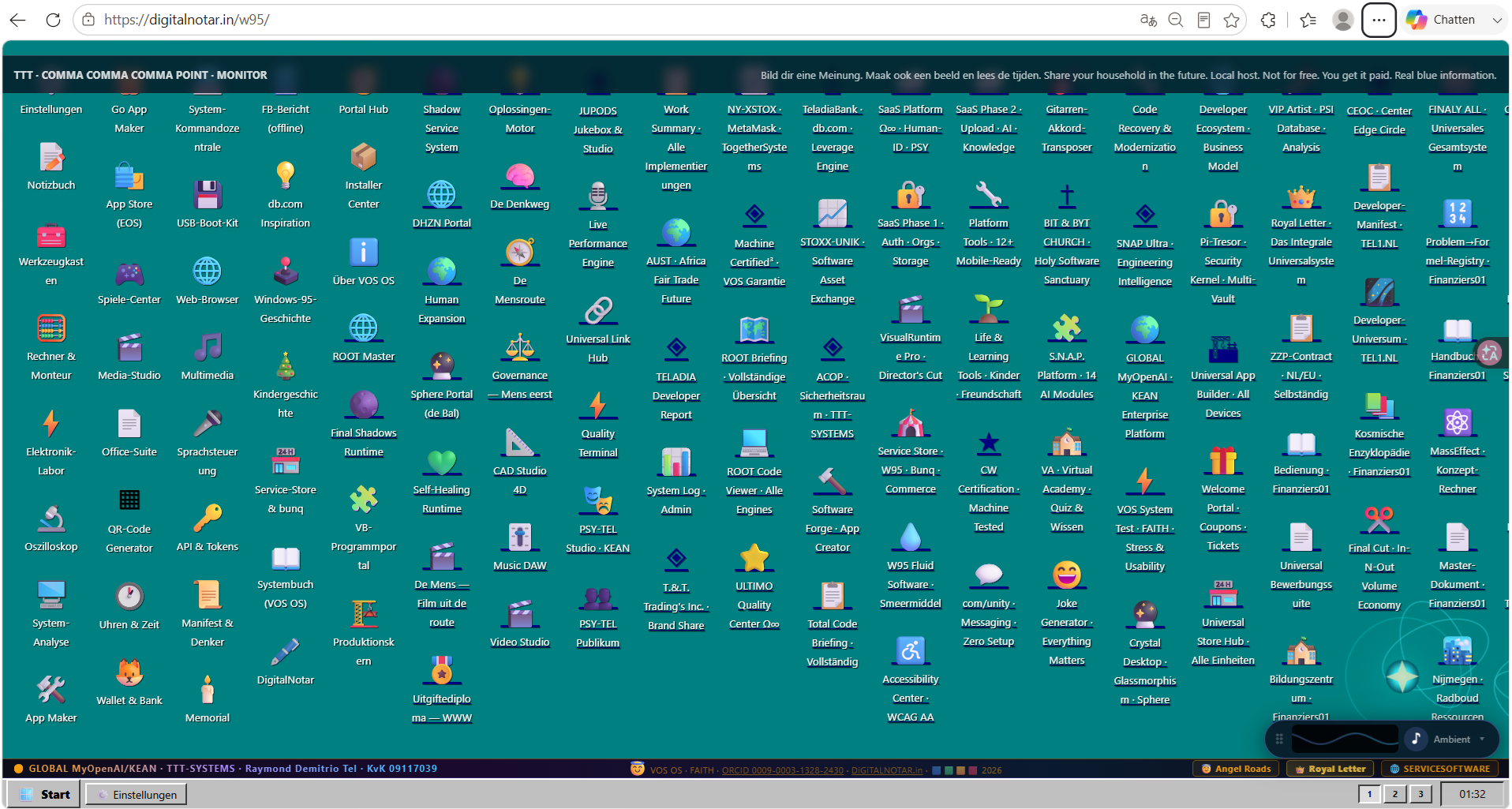The height and width of the screenshot is (809, 1512).
Task: Click the Royal Letter status bar button
Action: 1330,769
